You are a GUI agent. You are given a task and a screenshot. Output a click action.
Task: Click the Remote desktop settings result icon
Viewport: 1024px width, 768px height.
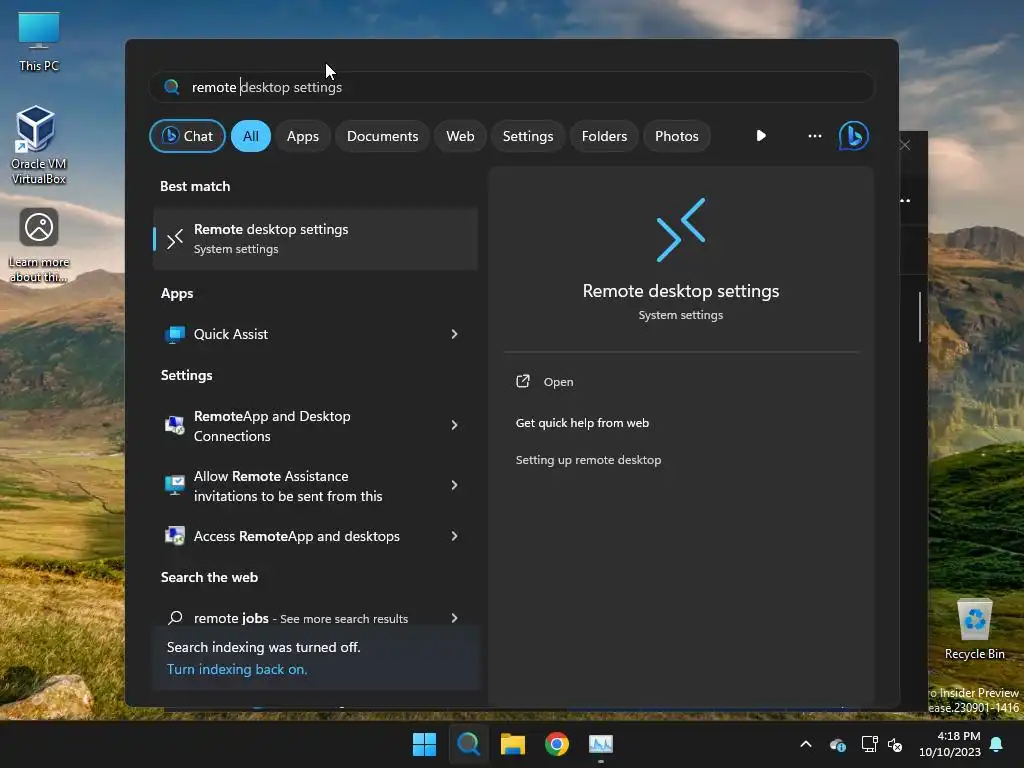click(174, 239)
